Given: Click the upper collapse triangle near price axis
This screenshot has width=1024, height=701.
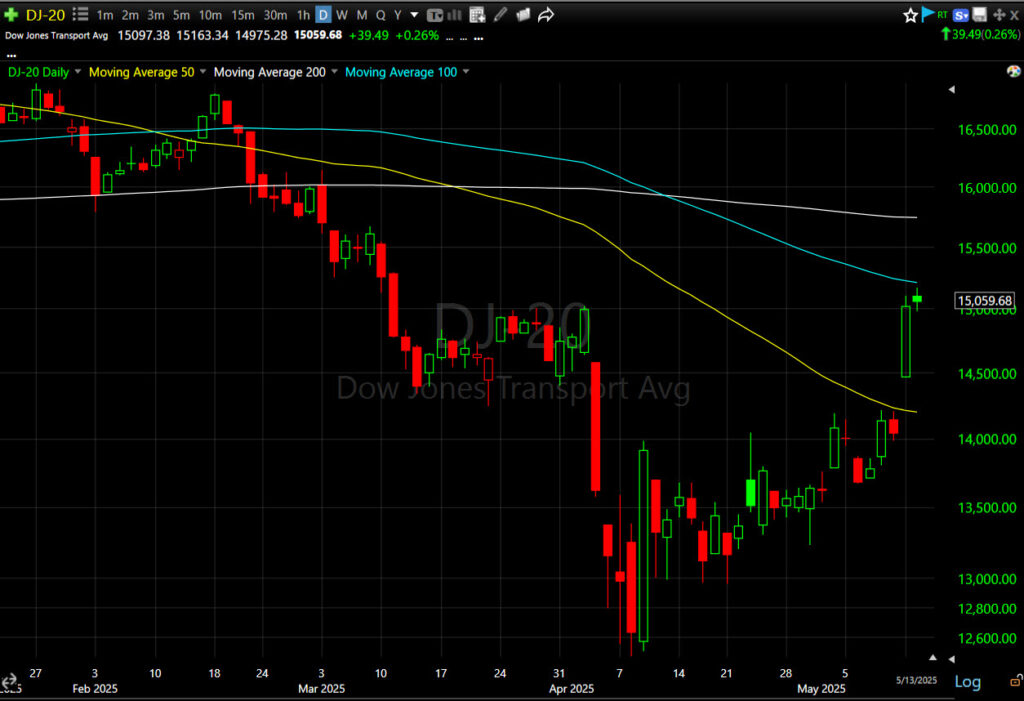Looking at the screenshot, I should (952, 89).
